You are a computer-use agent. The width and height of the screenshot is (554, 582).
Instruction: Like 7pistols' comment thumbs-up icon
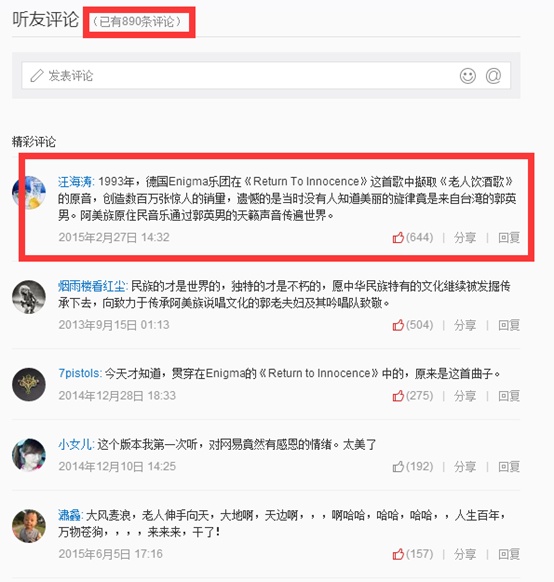[x=398, y=396]
